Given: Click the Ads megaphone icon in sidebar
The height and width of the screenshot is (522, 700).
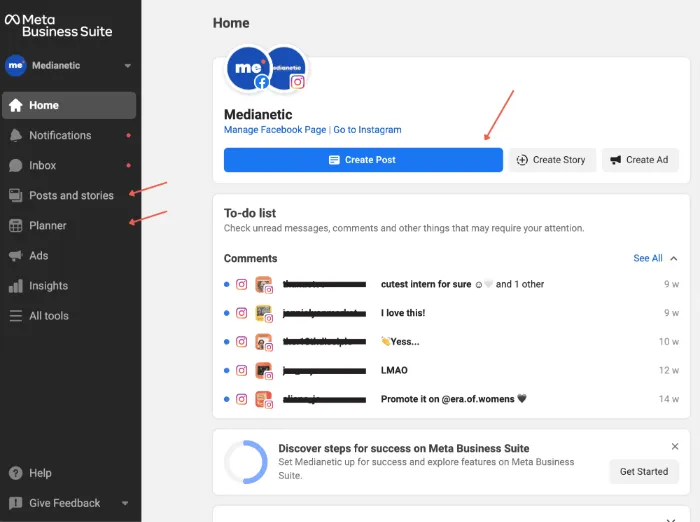Looking at the screenshot, I should (x=16, y=255).
